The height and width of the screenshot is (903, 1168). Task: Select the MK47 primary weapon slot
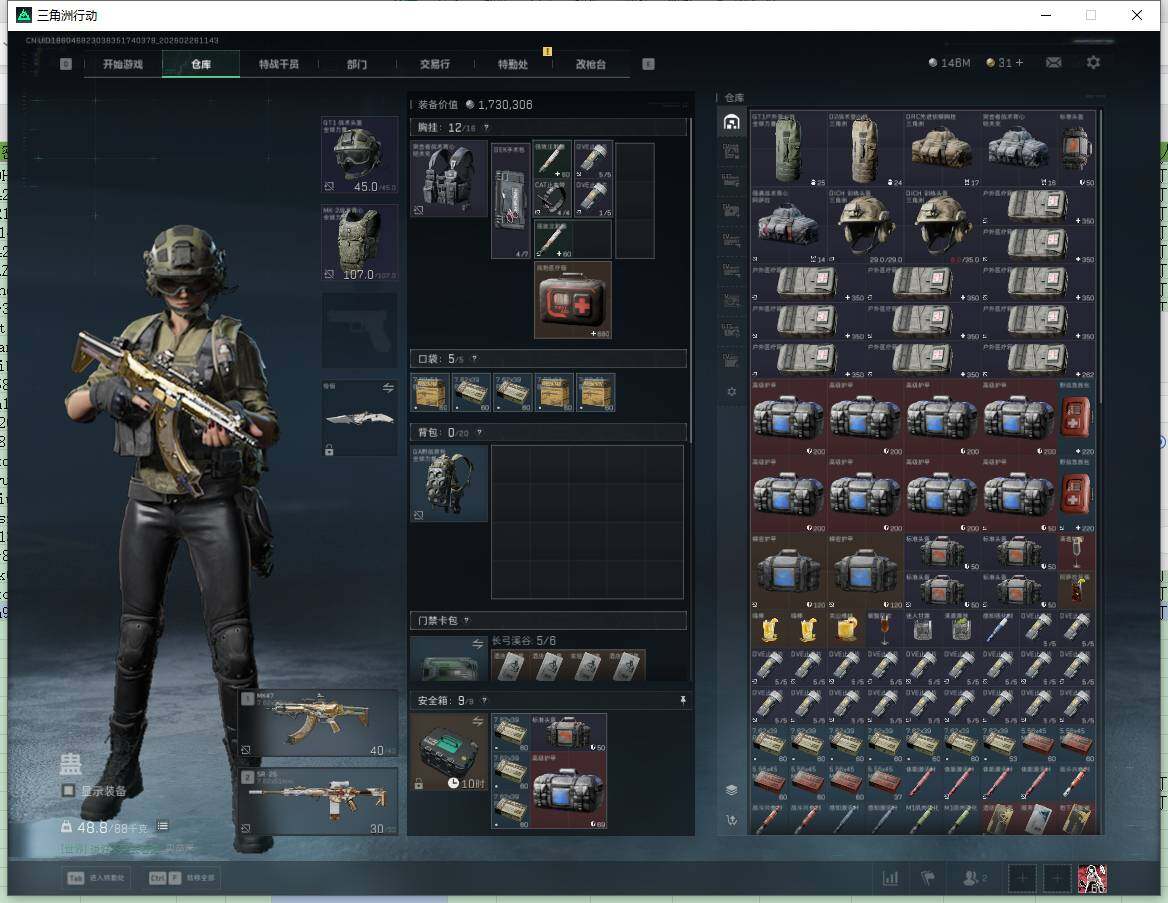pos(318,724)
